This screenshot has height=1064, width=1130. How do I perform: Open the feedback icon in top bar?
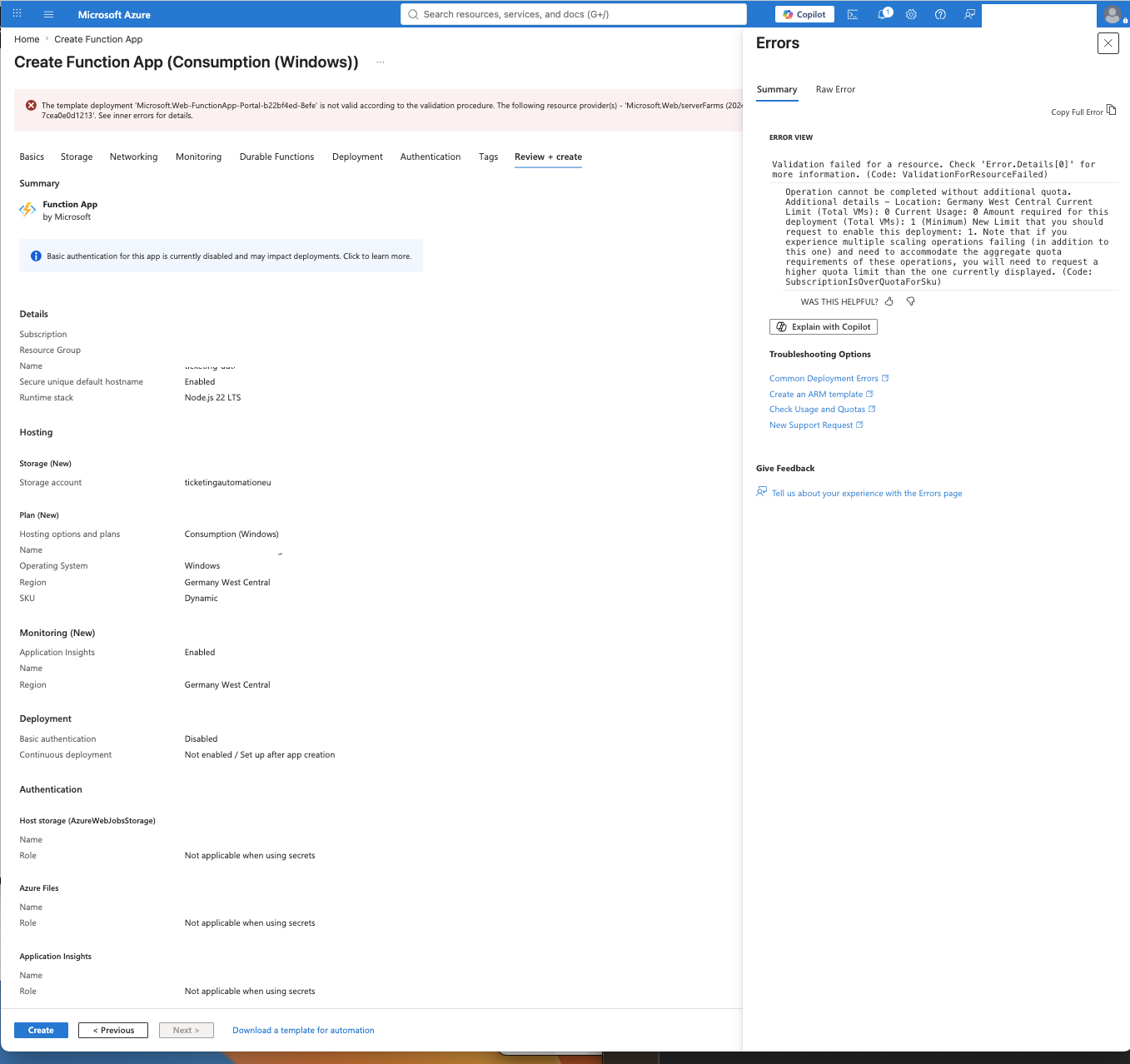(x=969, y=14)
